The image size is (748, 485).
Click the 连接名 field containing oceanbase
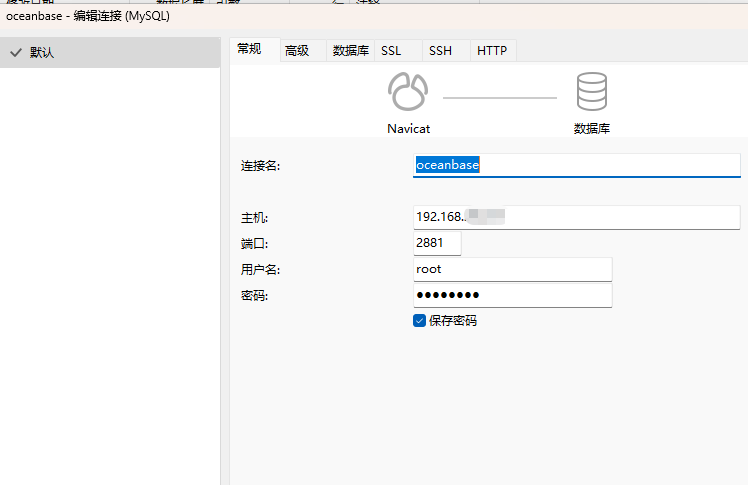(x=577, y=165)
